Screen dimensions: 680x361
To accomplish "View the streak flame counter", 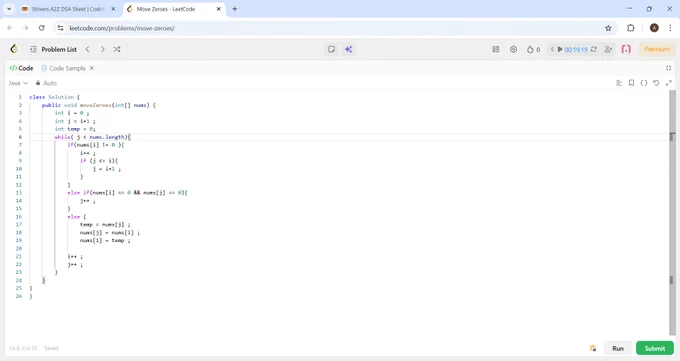I will point(533,49).
